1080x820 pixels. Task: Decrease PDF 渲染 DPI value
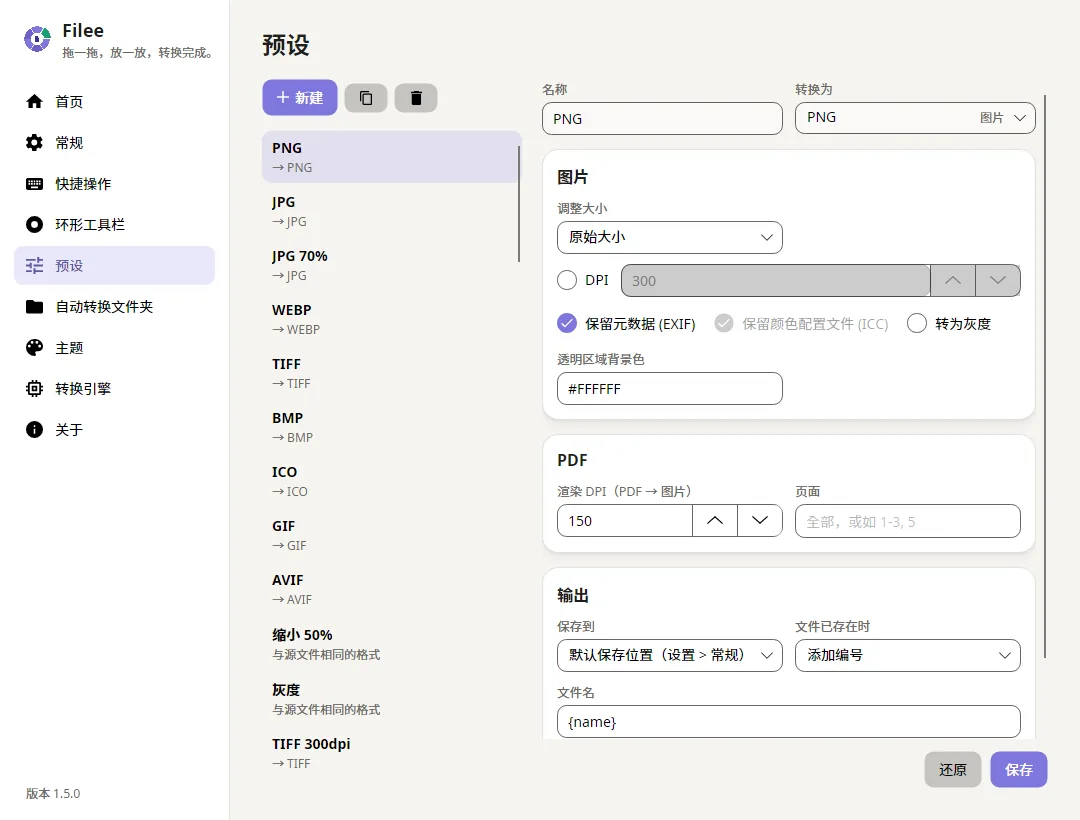point(760,521)
